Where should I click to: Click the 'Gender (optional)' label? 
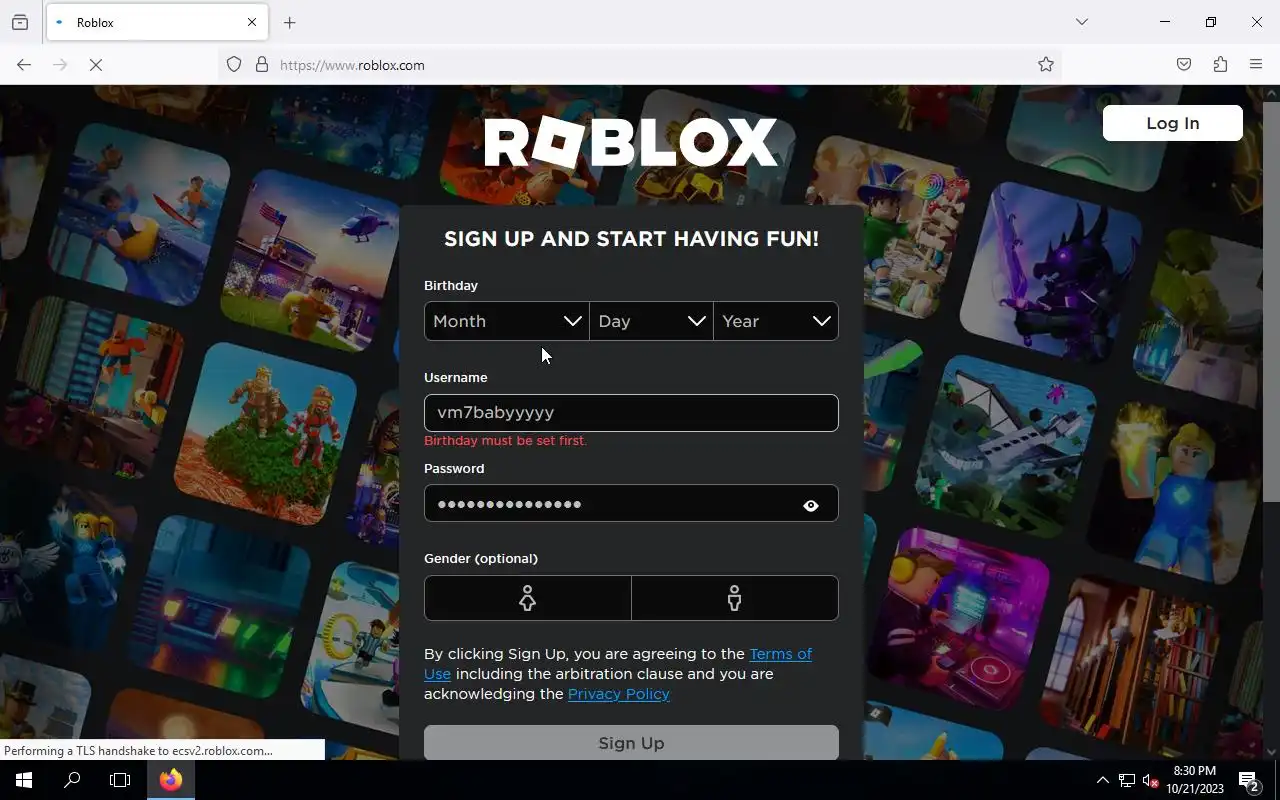481,558
